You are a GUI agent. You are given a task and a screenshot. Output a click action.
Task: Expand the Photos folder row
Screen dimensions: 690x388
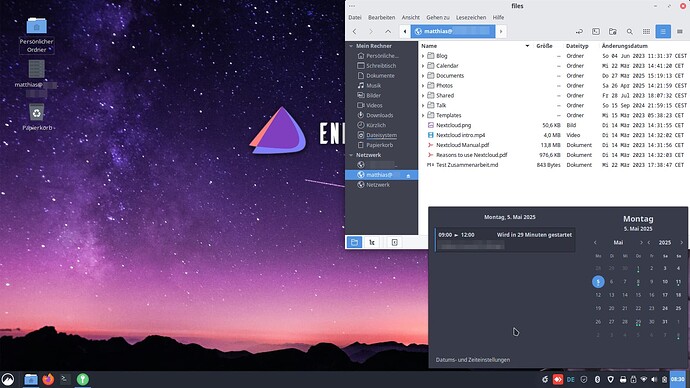423,86
